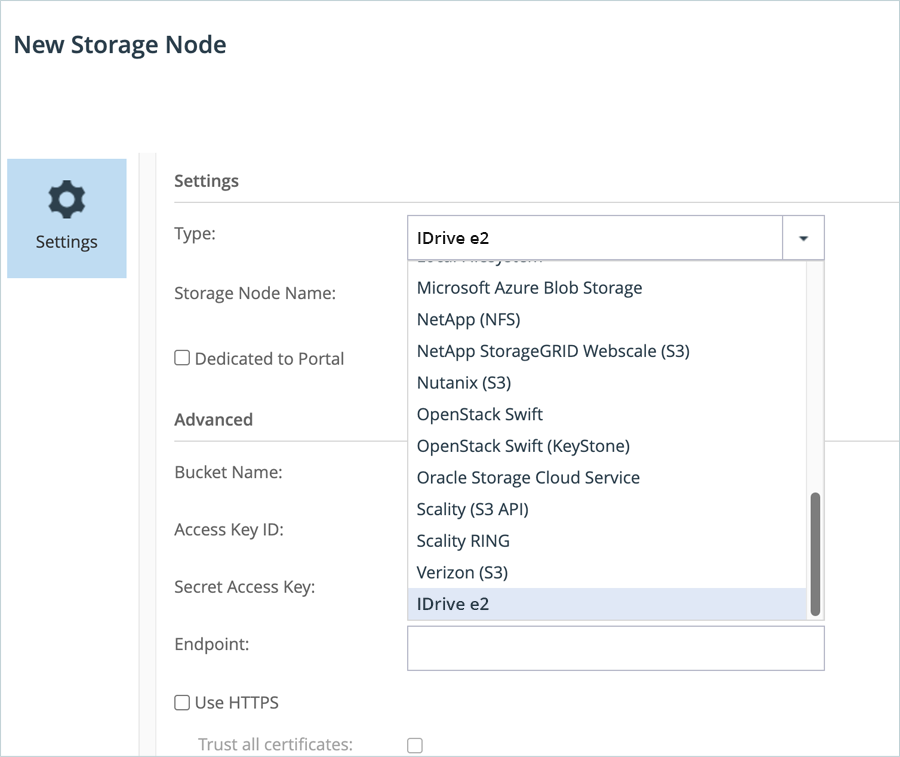Click the Type combo box field
The width and height of the screenshot is (900, 757).
point(595,239)
